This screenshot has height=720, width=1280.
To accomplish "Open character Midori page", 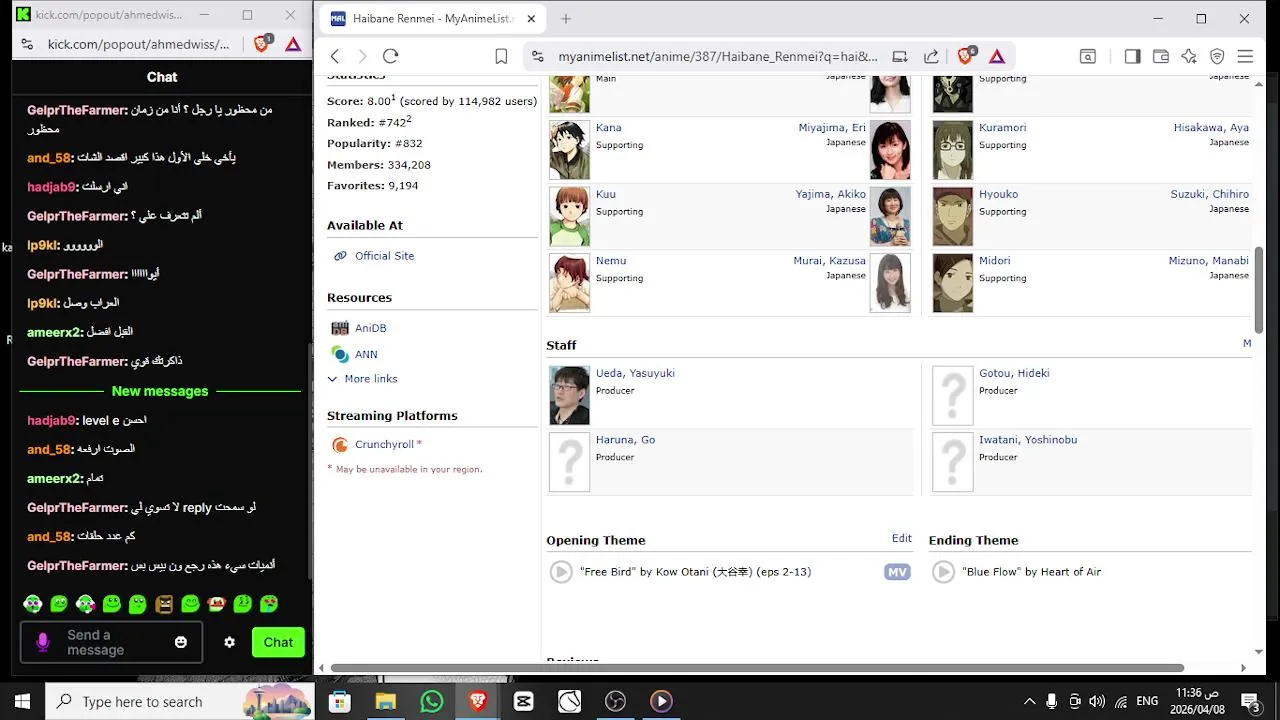I will click(x=994, y=261).
